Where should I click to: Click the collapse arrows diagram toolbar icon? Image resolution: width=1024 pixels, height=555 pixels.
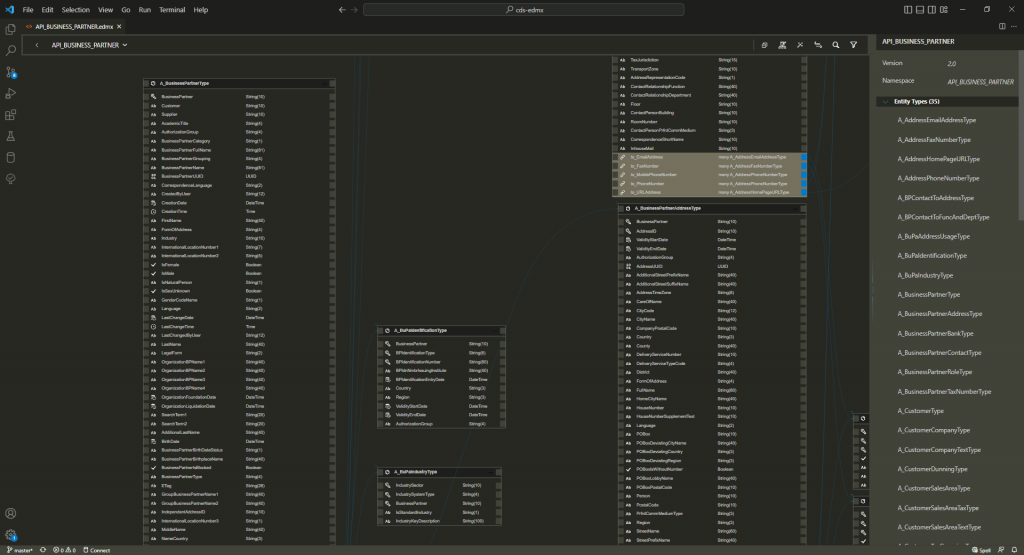coord(800,45)
